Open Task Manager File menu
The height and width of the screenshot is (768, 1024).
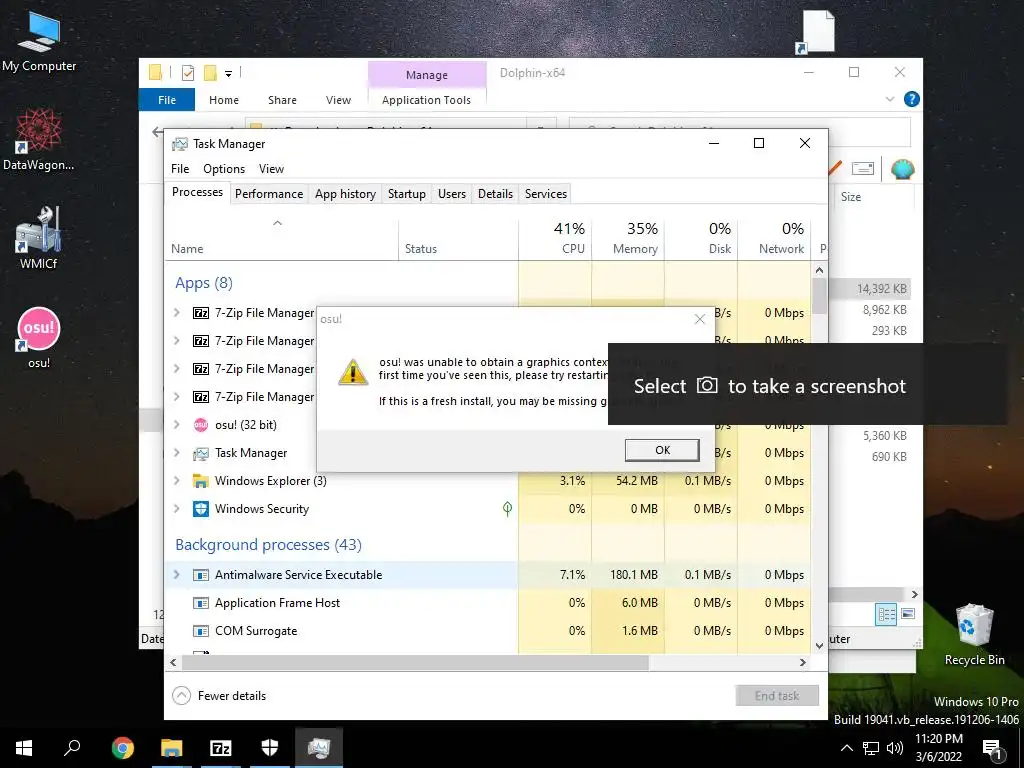[x=180, y=168]
